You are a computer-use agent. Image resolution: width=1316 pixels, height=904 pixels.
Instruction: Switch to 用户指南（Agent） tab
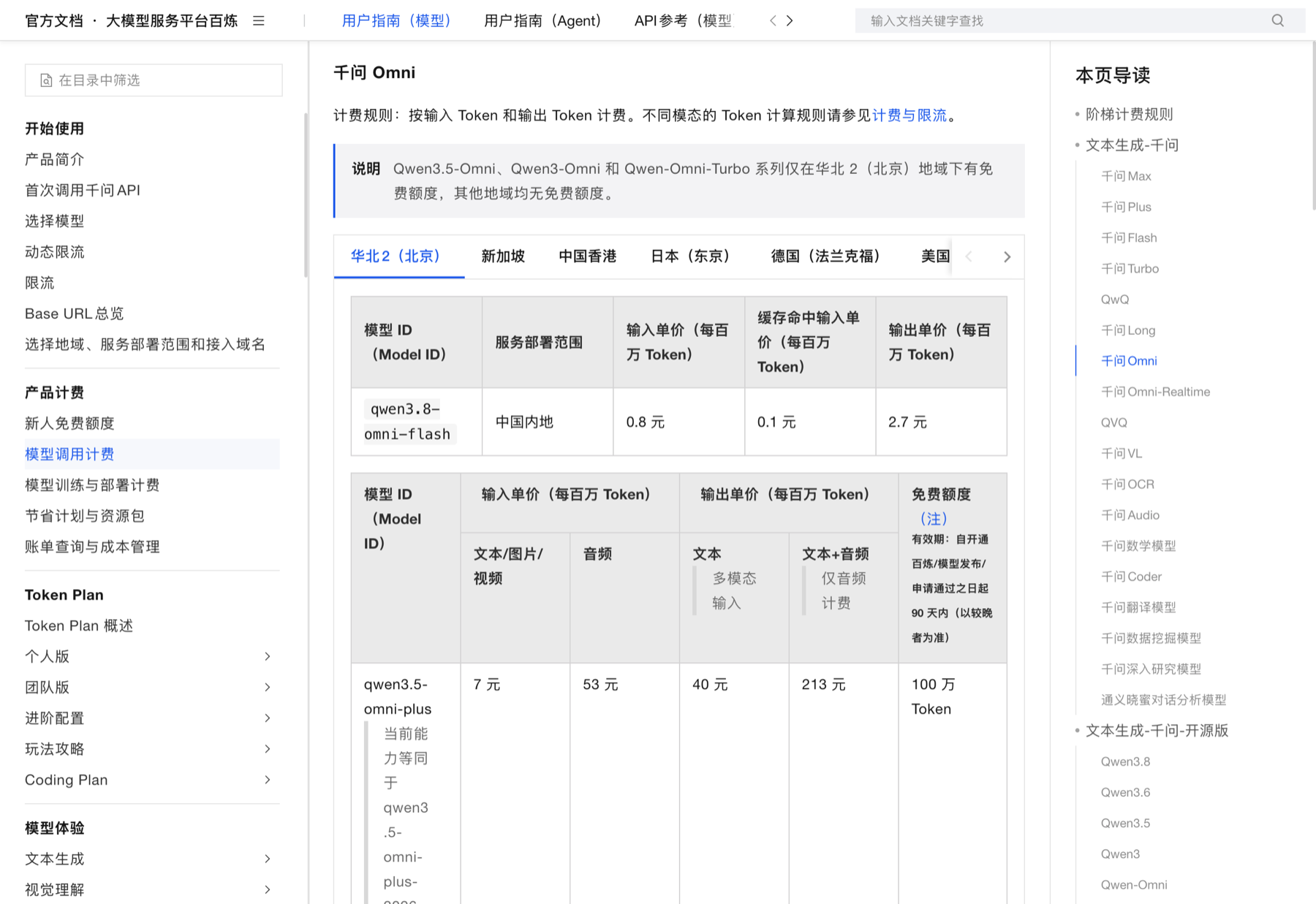(542, 20)
